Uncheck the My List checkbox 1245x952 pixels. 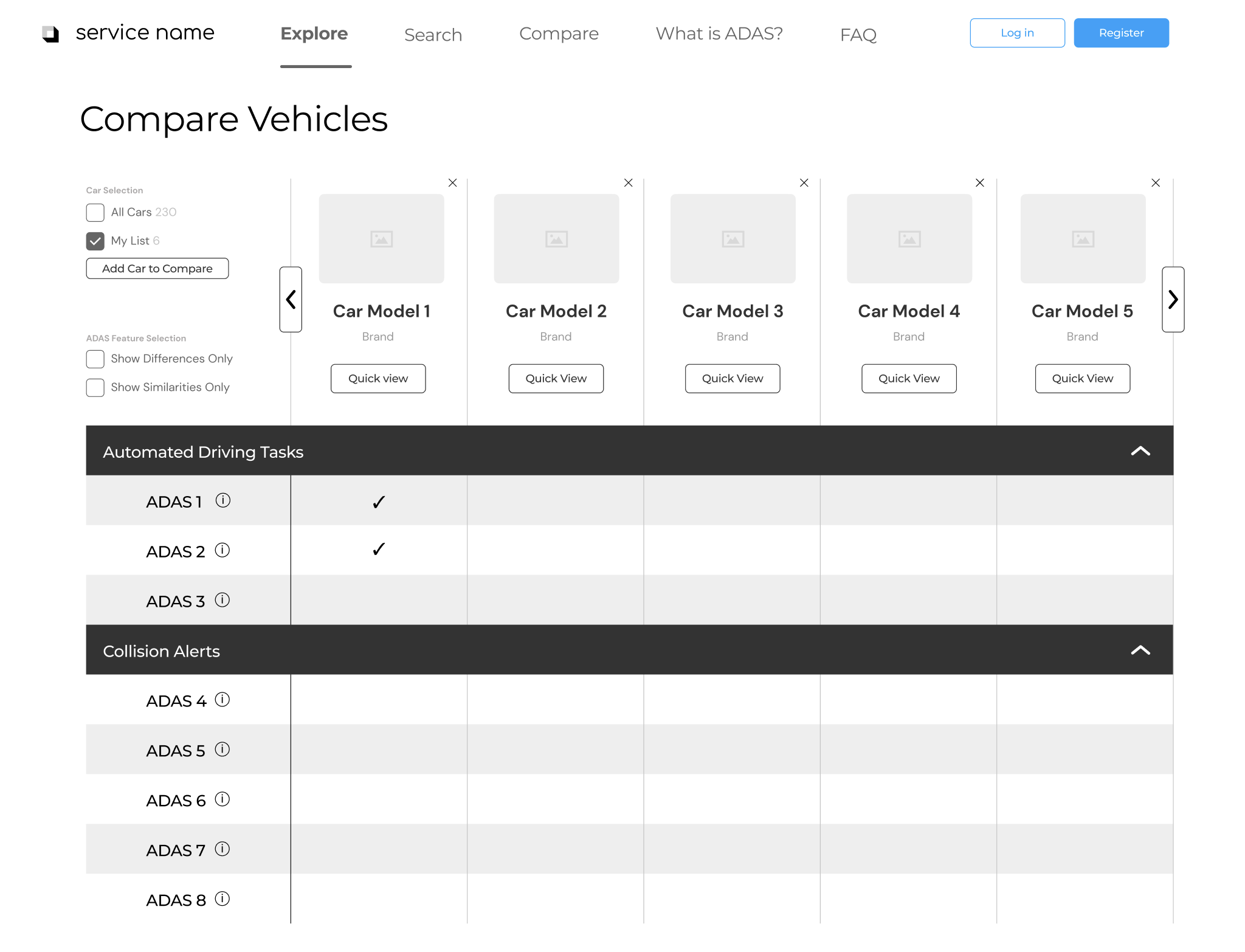[95, 241]
